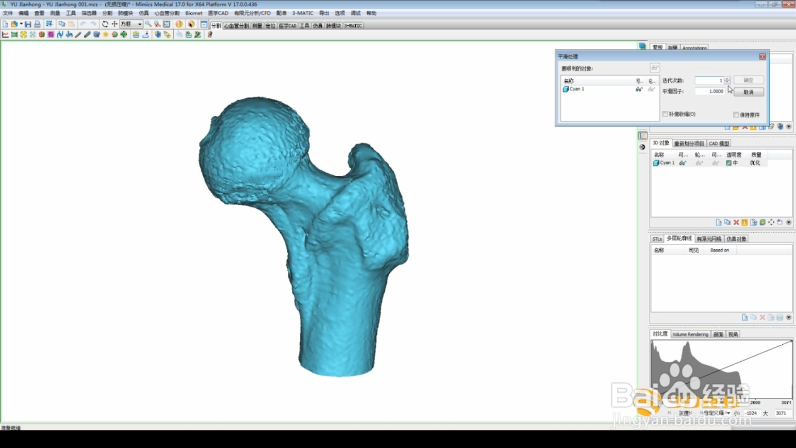Click the yellow info icon in 3D objects panel
The image size is (796, 448).
coord(745,222)
